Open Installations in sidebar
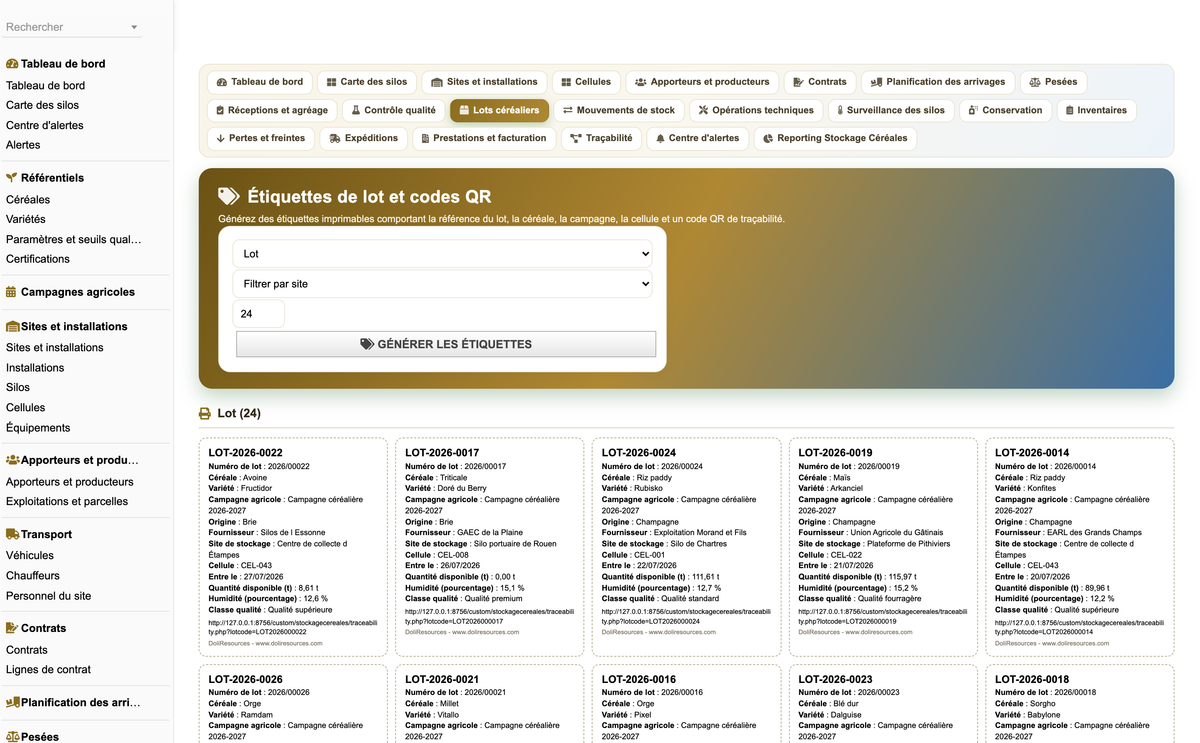 click(x=35, y=368)
